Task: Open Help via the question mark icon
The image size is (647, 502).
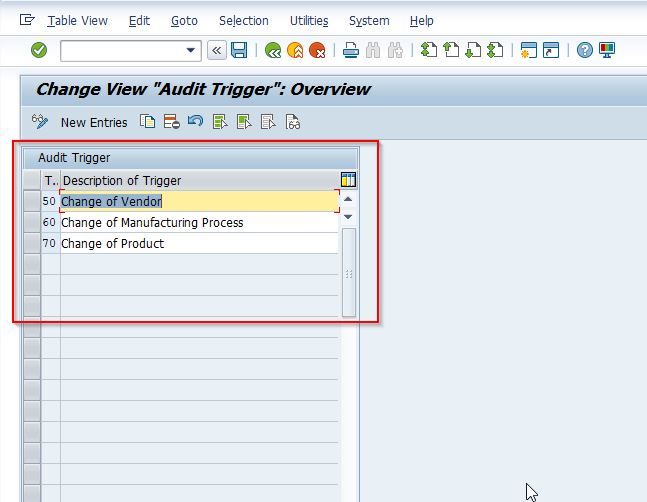Action: [x=585, y=50]
